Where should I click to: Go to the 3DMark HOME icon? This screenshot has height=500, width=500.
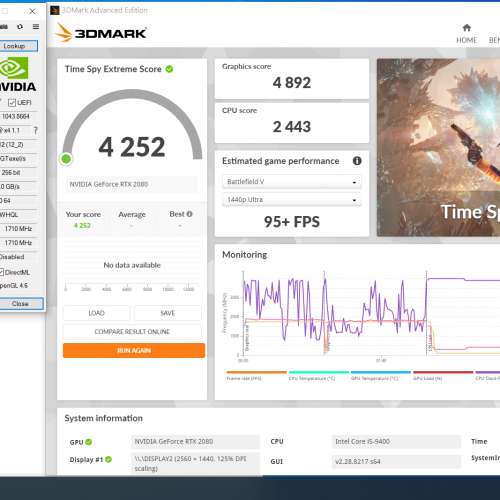pos(467,27)
